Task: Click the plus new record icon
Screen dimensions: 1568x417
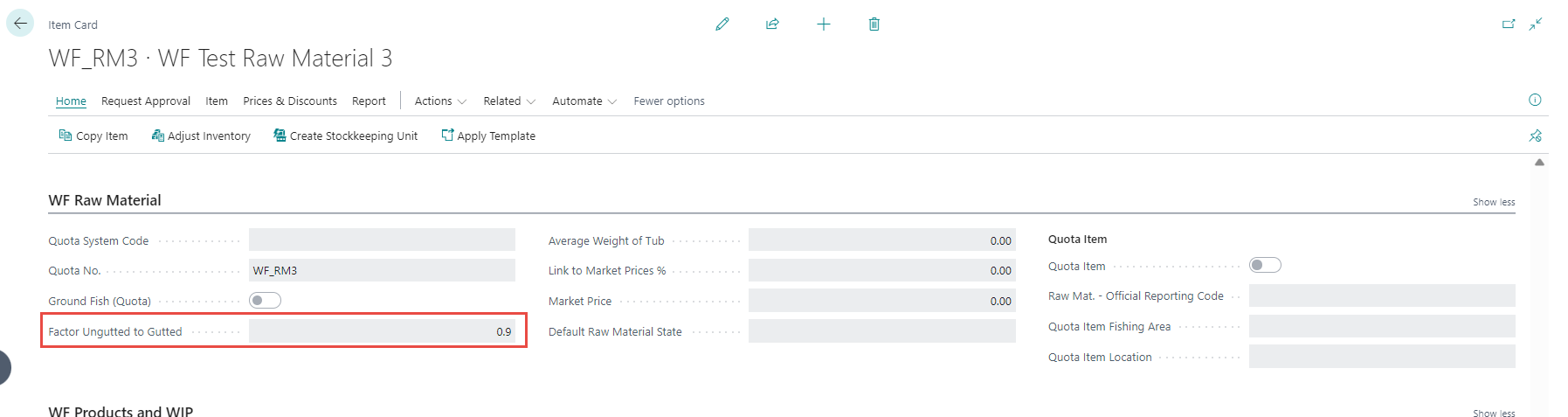Action: pos(823,24)
